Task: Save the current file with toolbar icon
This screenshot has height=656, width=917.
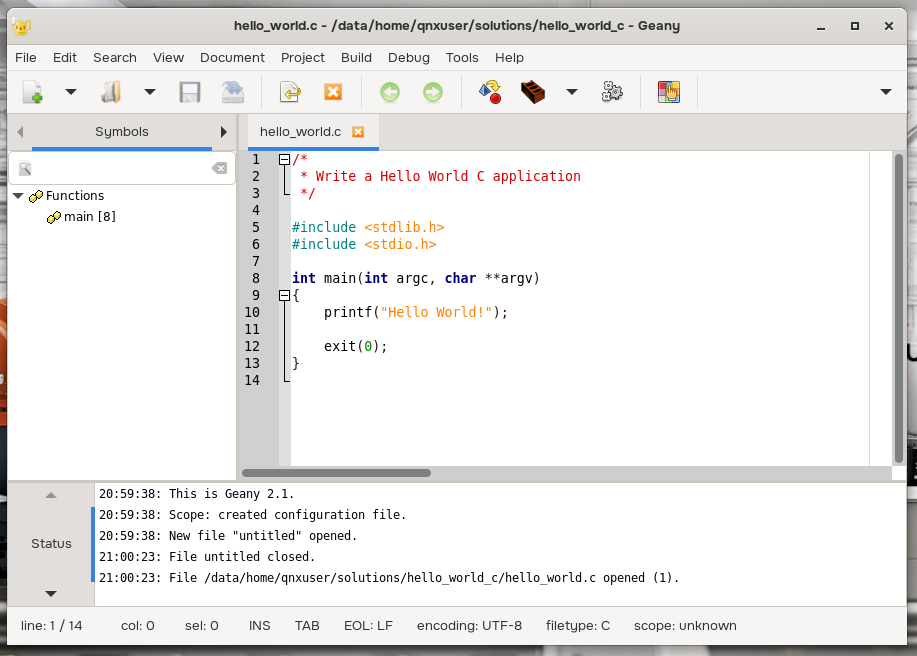Action: pyautogui.click(x=190, y=93)
